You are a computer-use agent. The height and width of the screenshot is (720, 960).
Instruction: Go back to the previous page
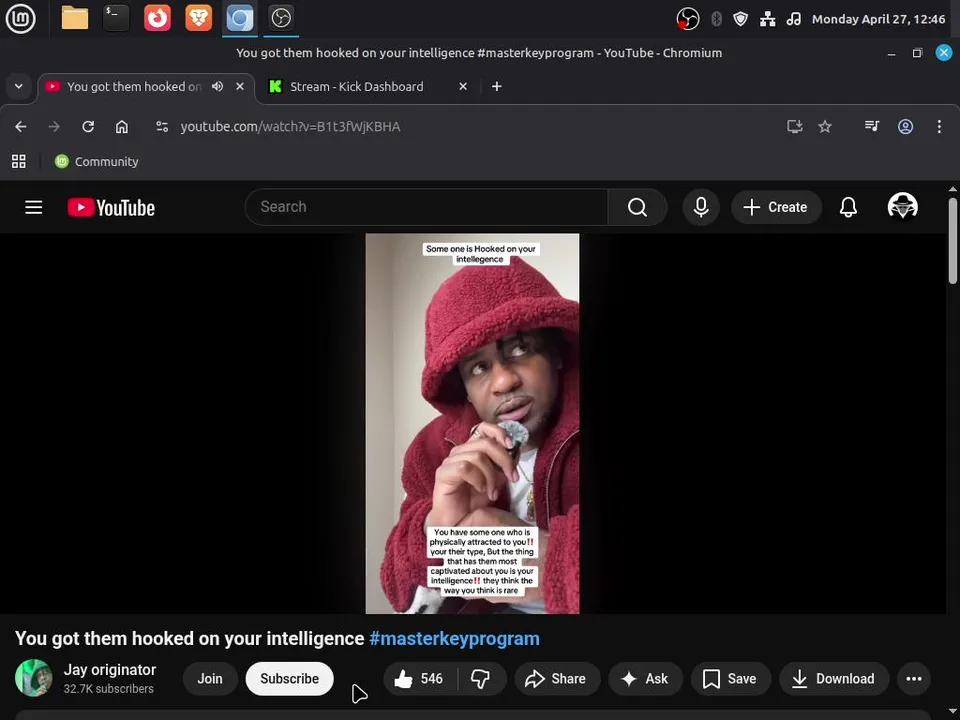tap(21, 127)
